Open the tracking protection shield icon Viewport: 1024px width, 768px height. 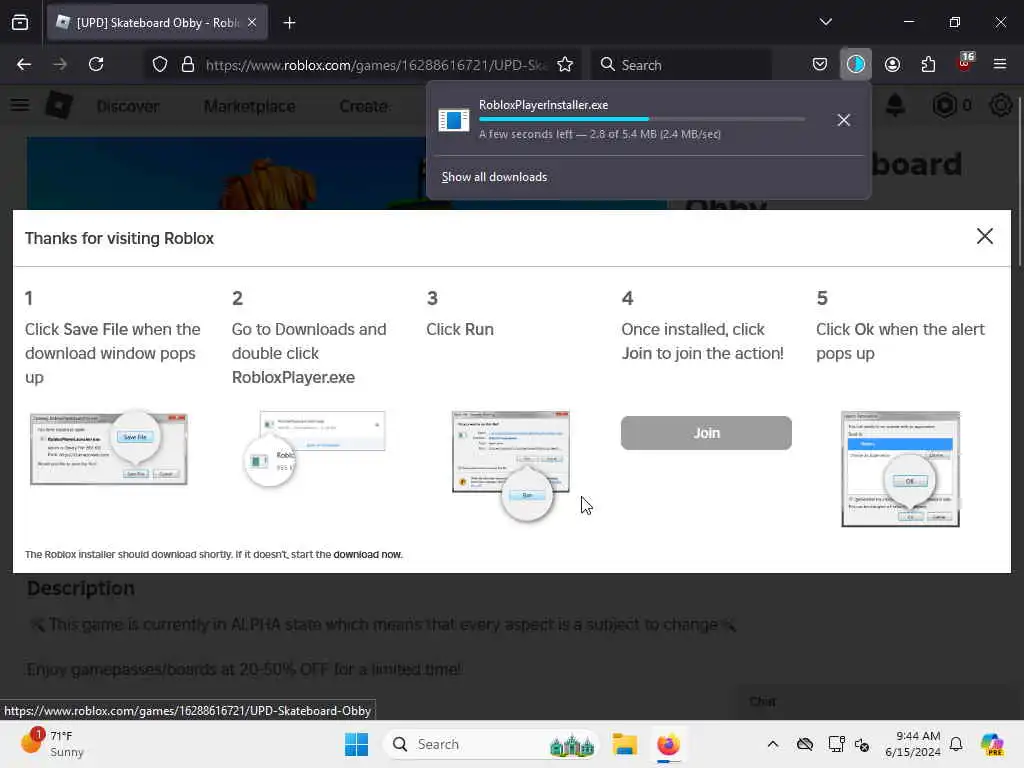(160, 64)
